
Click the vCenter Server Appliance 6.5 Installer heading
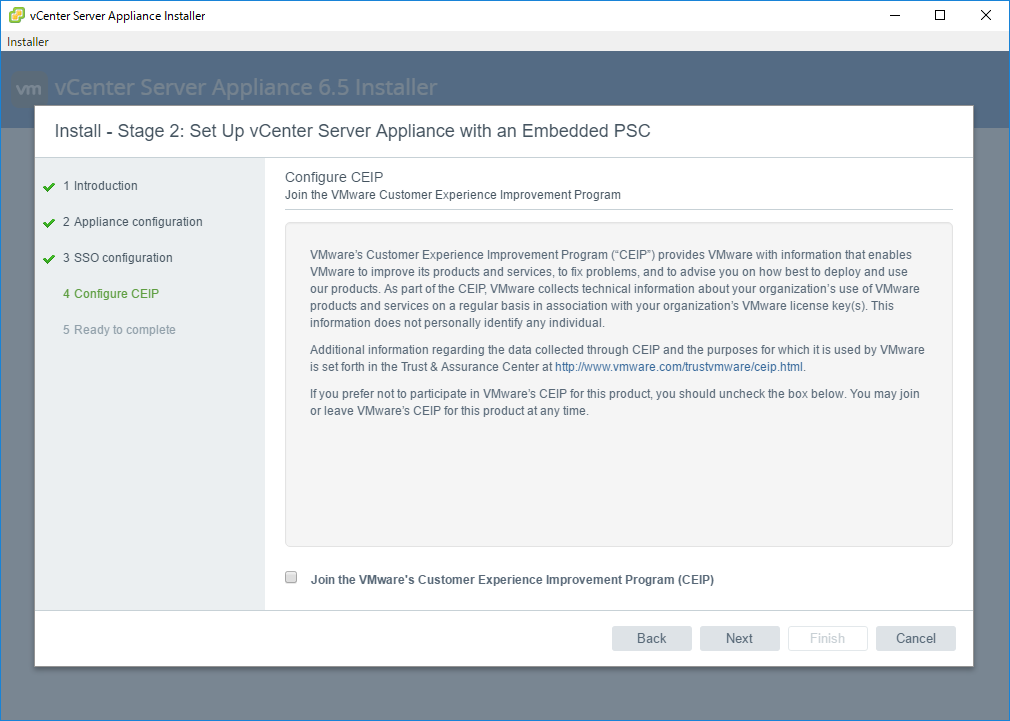(x=246, y=87)
